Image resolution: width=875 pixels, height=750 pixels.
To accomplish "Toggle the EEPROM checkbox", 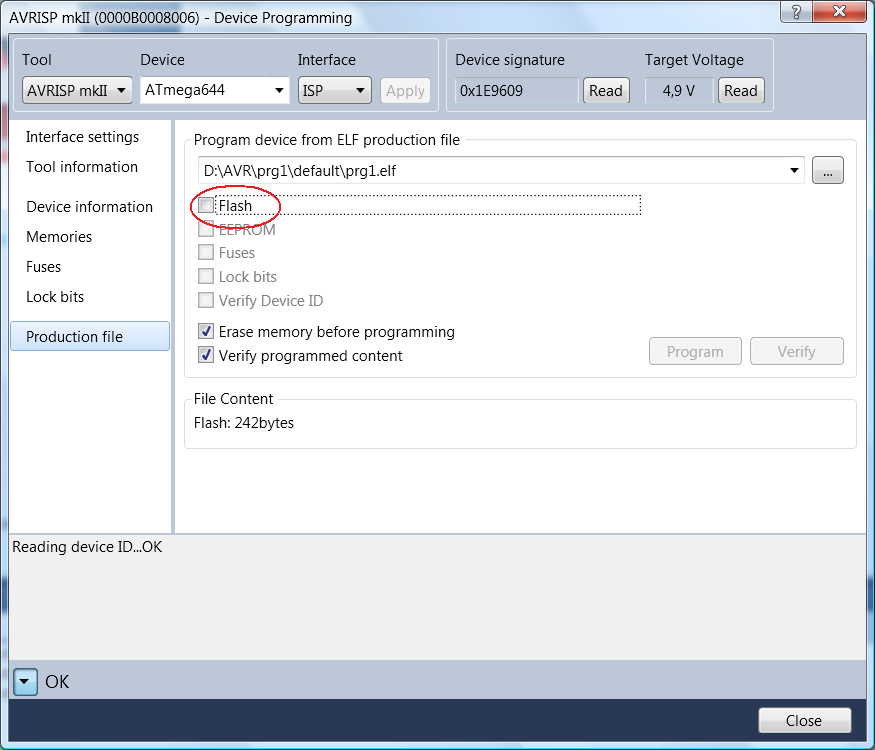I will coord(206,229).
